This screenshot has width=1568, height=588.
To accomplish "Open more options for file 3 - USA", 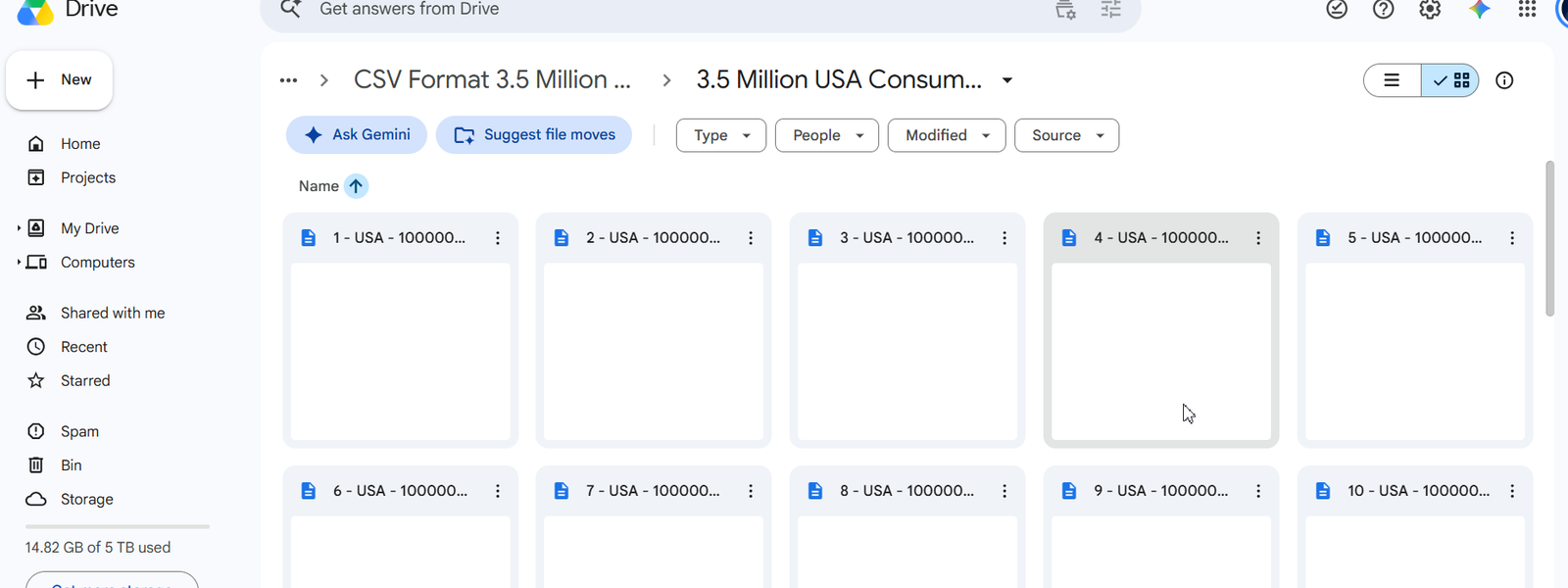I will click(x=1004, y=238).
